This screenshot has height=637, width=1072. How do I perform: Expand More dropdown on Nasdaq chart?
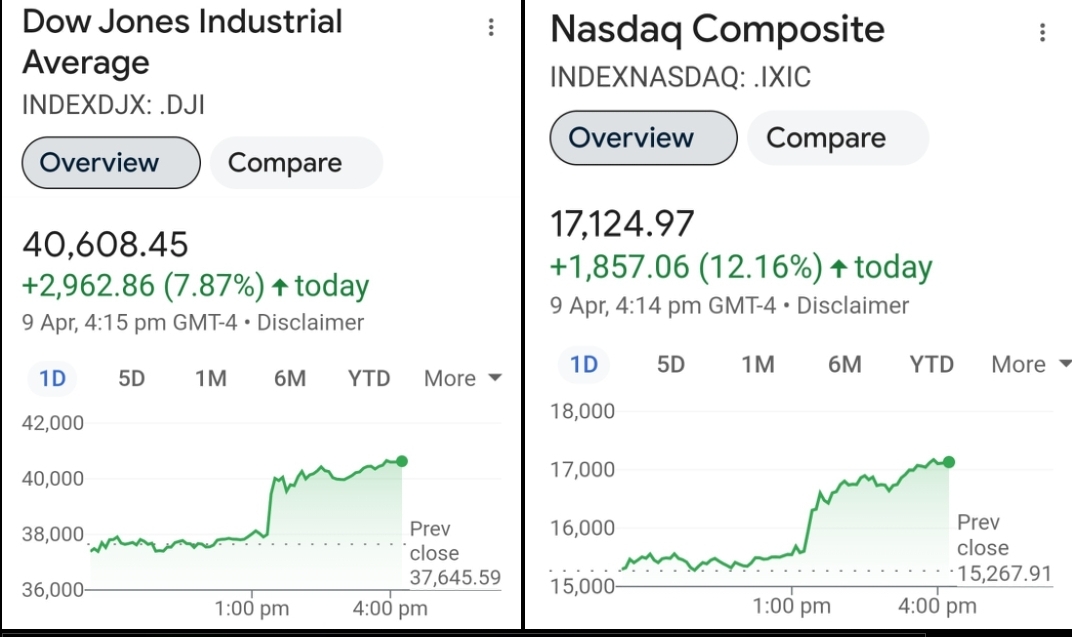[x=1030, y=364]
